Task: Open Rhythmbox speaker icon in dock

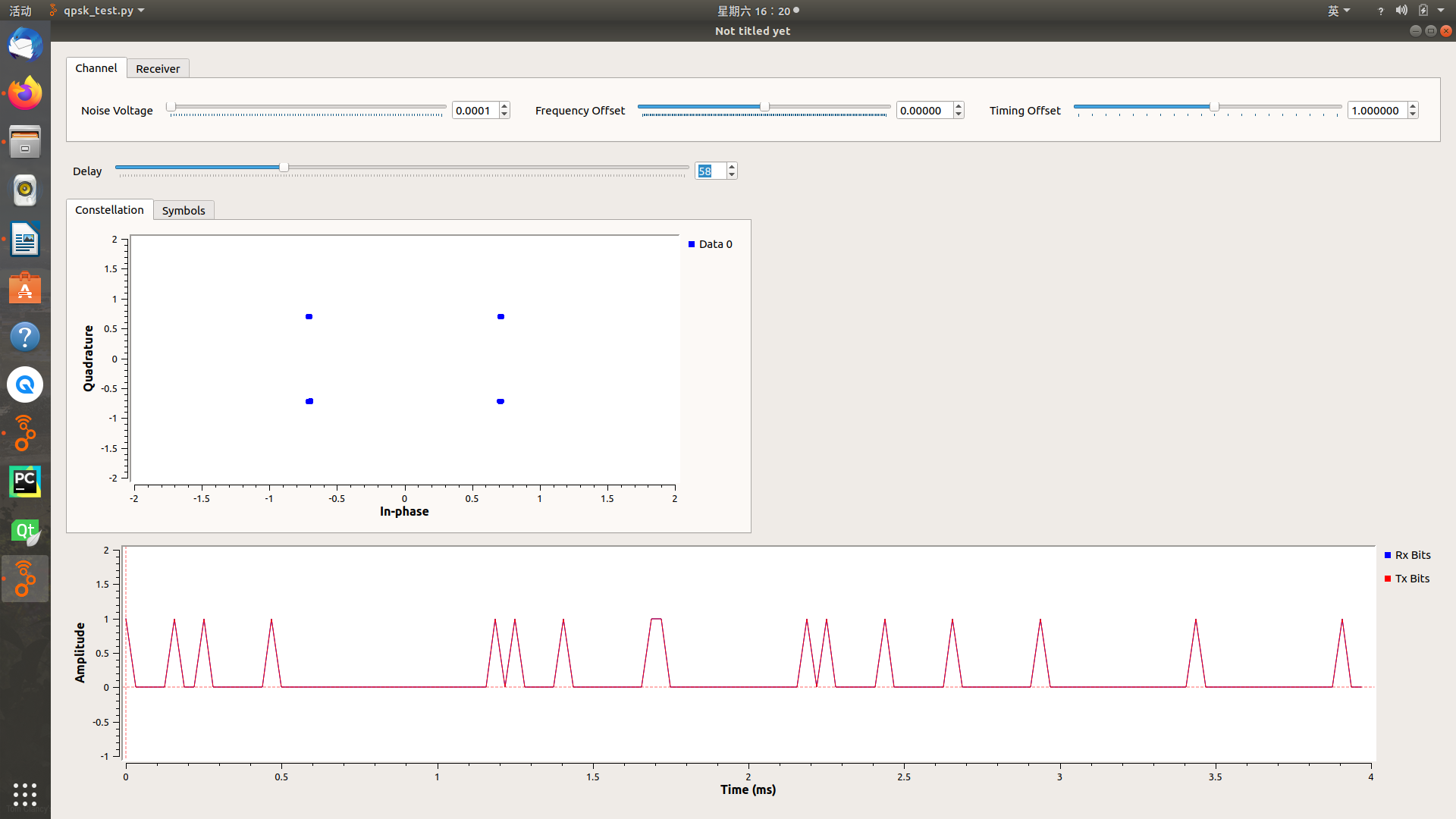Action: pos(25,190)
